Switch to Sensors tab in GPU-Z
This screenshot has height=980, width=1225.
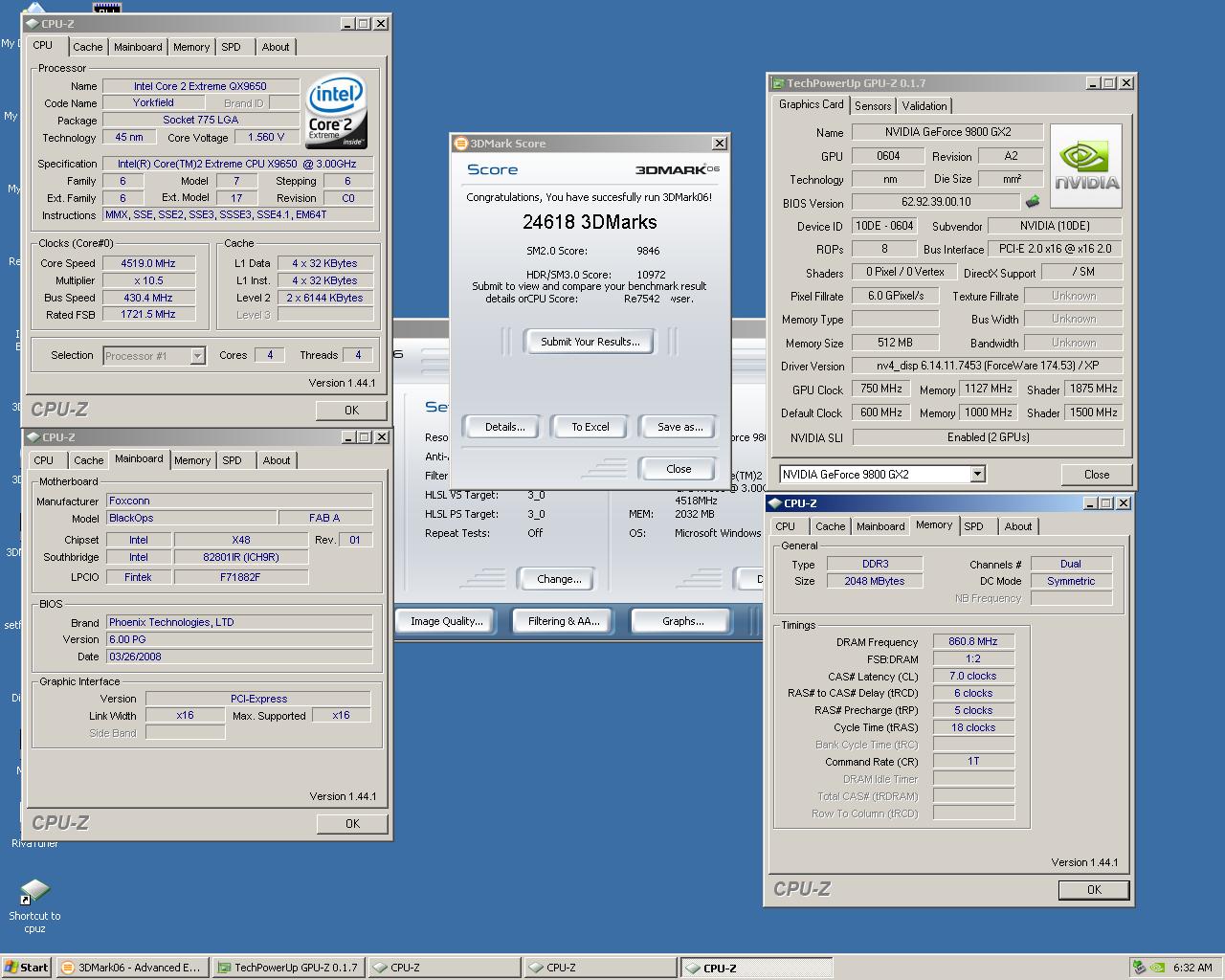coord(872,106)
